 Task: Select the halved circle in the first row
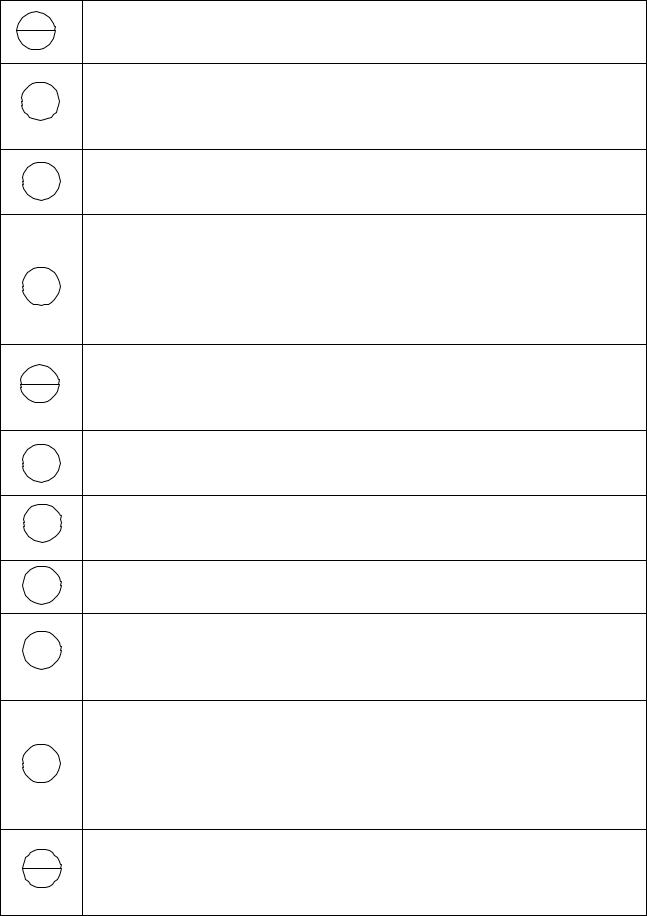click(x=36, y=30)
